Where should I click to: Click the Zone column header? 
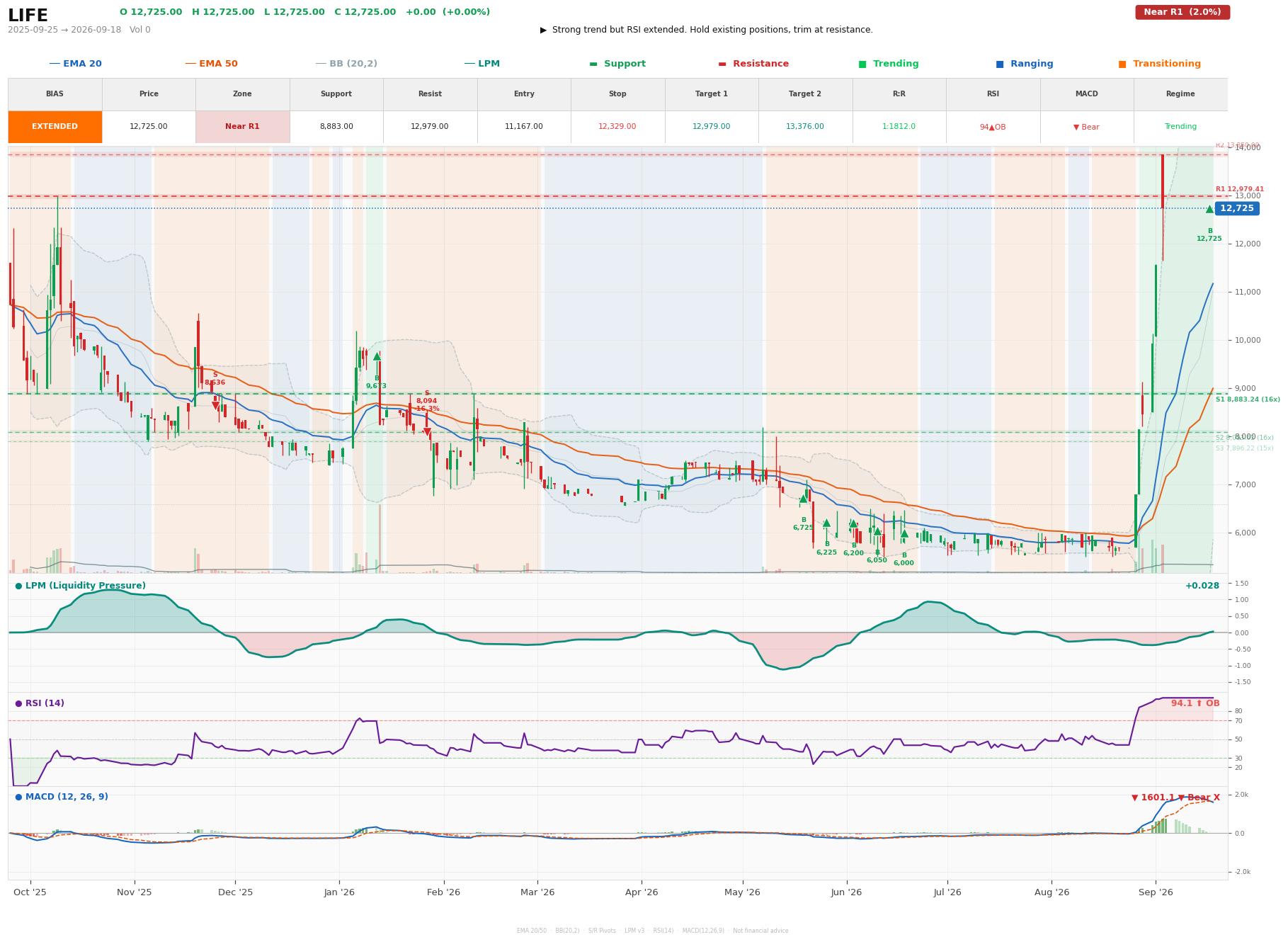(x=242, y=94)
